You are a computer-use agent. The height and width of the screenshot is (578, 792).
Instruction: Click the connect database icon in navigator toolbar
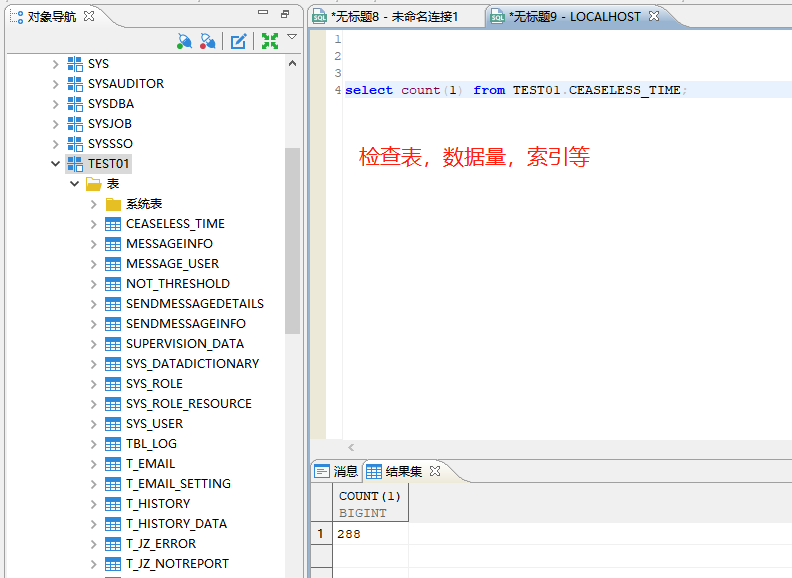click(184, 41)
